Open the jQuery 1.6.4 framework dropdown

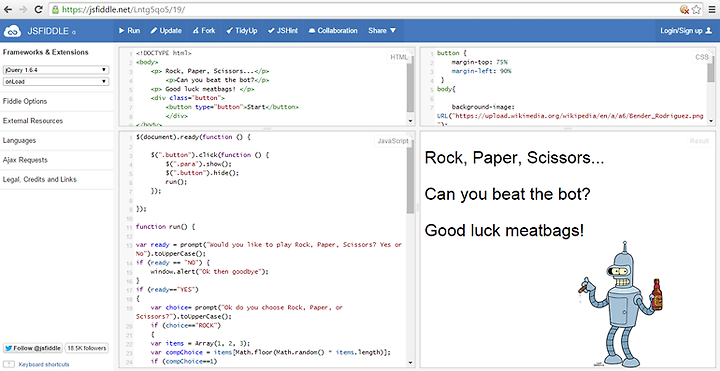[56, 70]
